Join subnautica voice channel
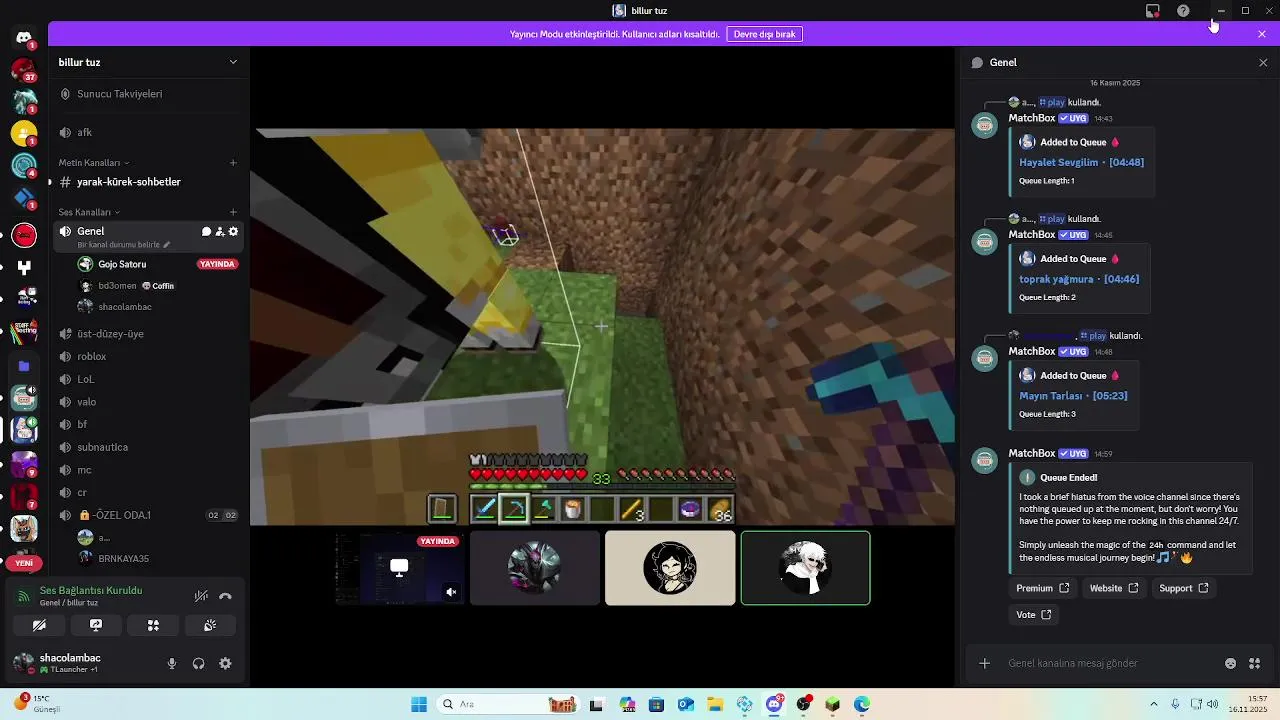Image resolution: width=1280 pixels, height=720 pixels. point(149,447)
